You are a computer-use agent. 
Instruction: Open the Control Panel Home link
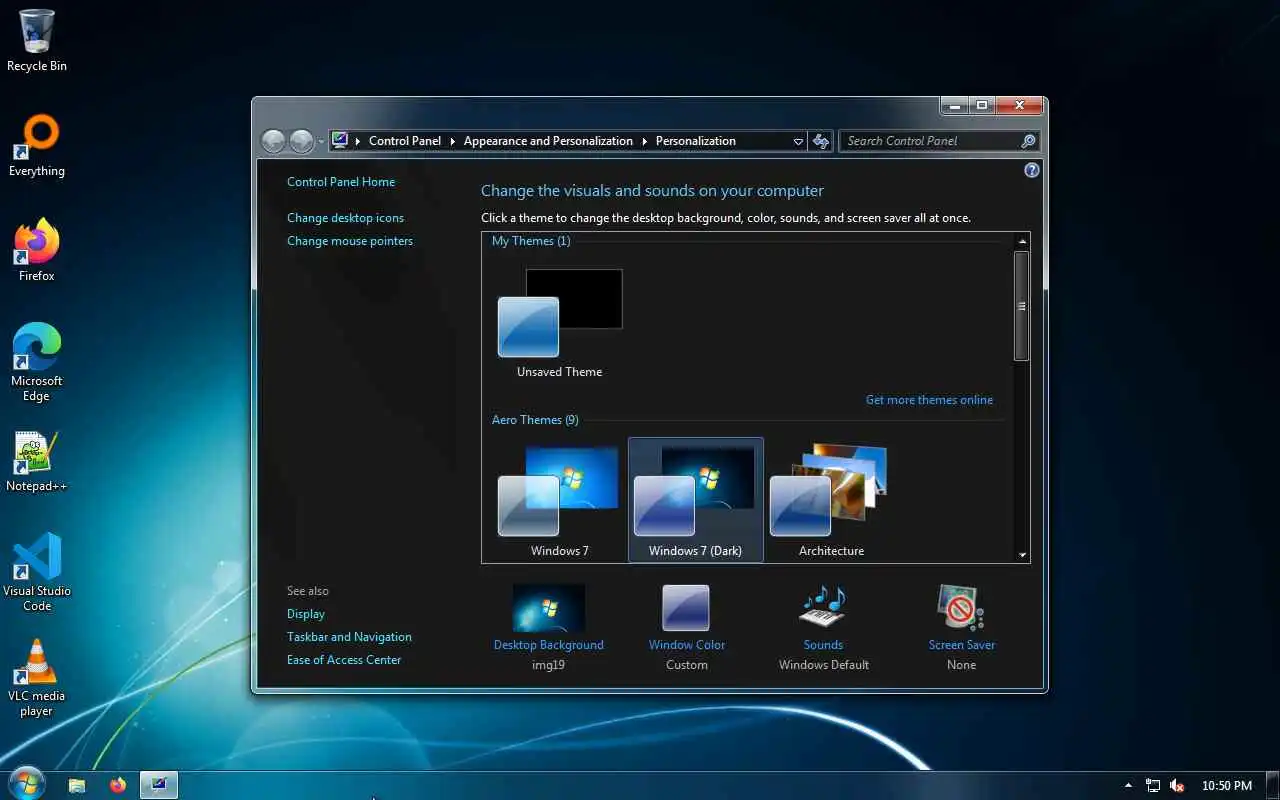341,182
